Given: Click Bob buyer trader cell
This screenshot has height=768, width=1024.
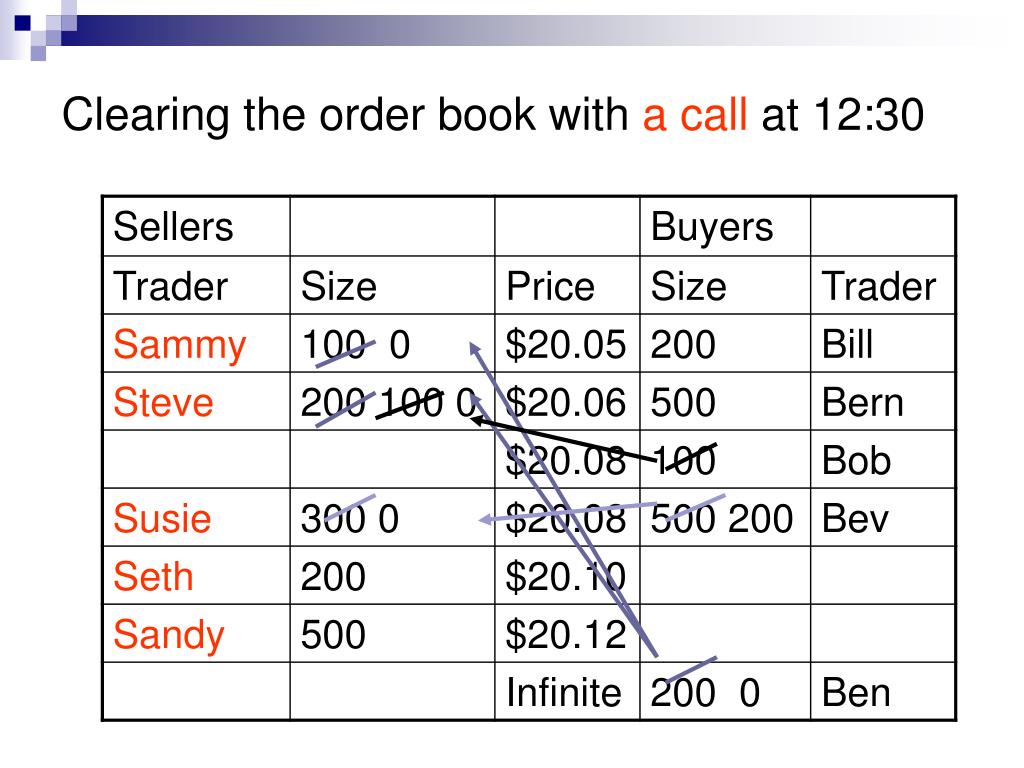Looking at the screenshot, I should [883, 460].
